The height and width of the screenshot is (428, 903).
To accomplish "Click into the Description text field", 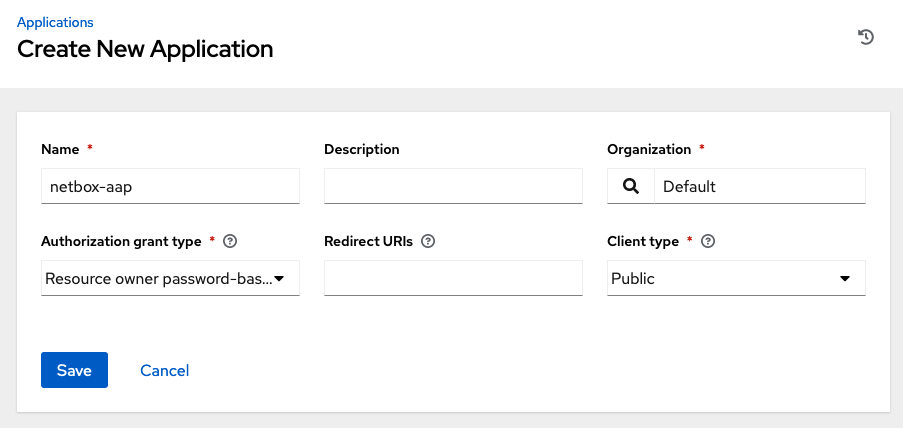I will tap(453, 186).
